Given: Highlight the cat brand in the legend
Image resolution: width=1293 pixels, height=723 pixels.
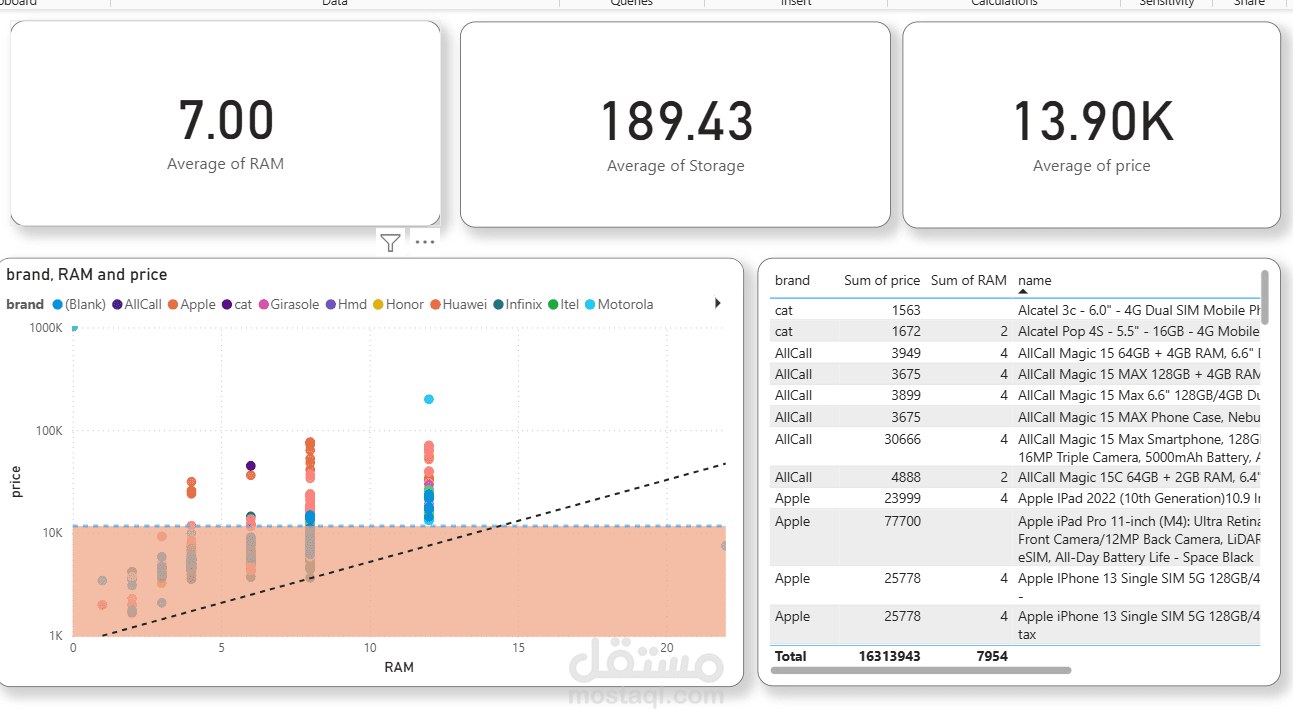Looking at the screenshot, I should (x=237, y=304).
